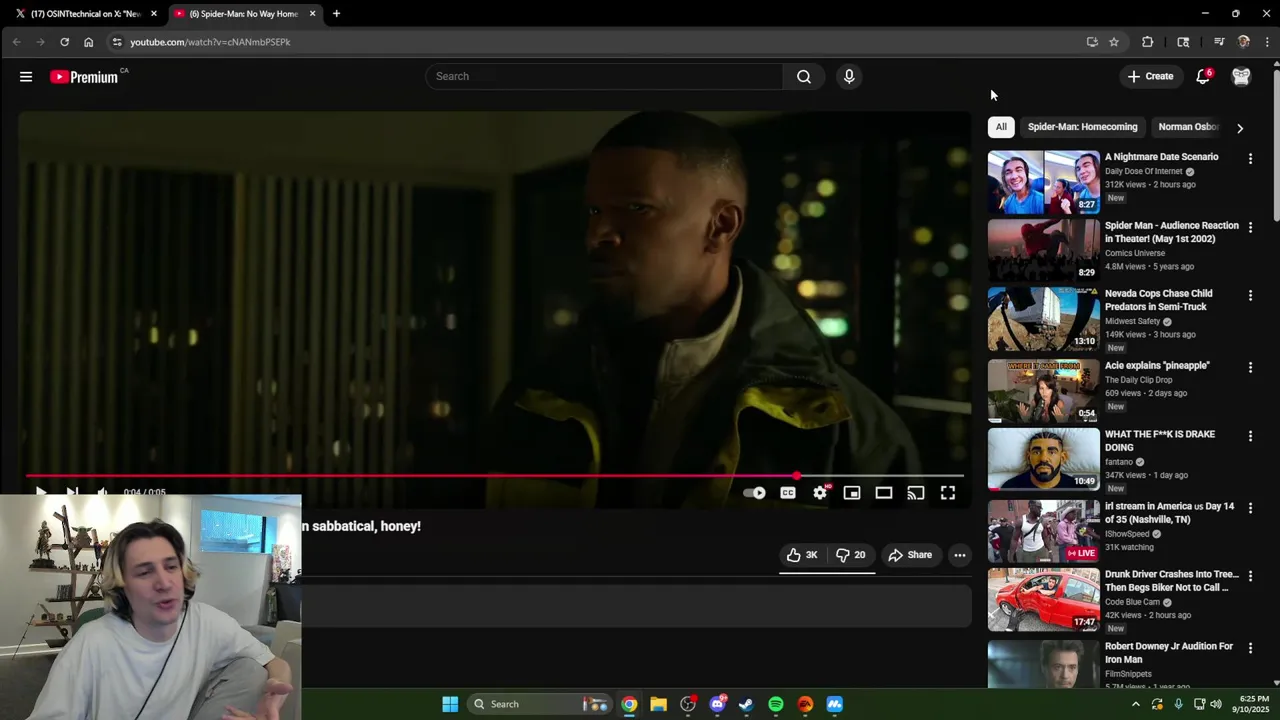
Task: Open the YouTube account avatar menu
Action: 1241,76
